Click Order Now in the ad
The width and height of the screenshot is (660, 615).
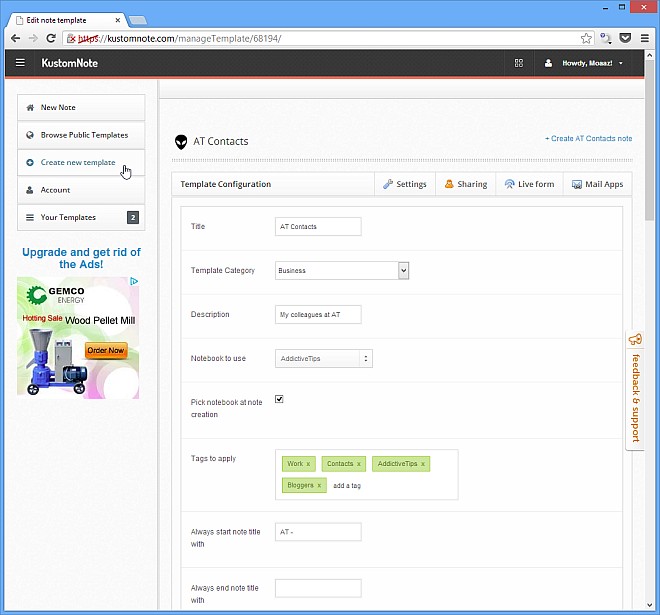point(106,351)
